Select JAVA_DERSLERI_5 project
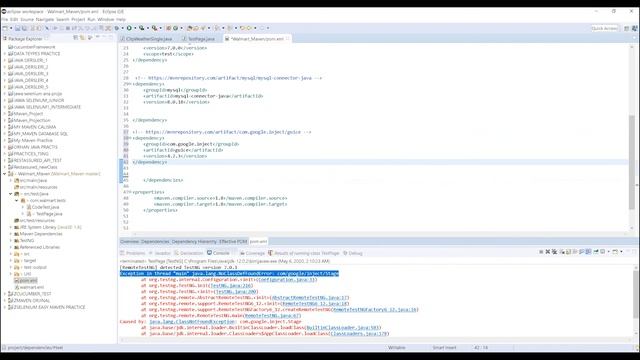The height and width of the screenshot is (360, 640). (x=31, y=87)
